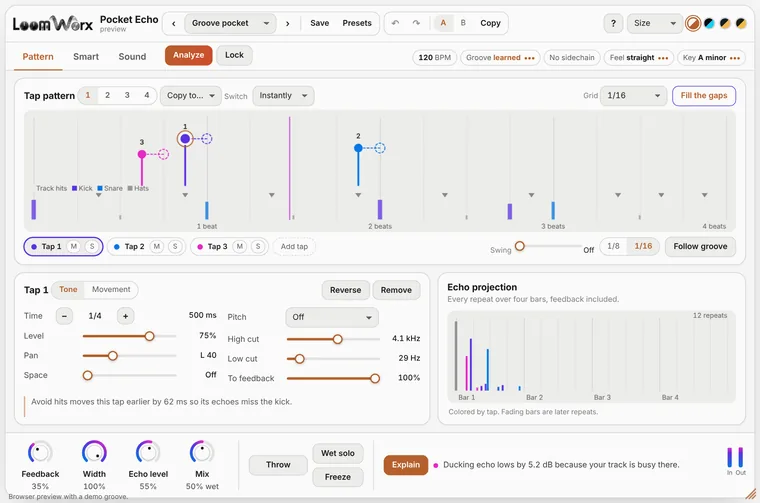The width and height of the screenshot is (760, 503).
Task: Select tap pattern 2
Action: [x=107, y=95]
